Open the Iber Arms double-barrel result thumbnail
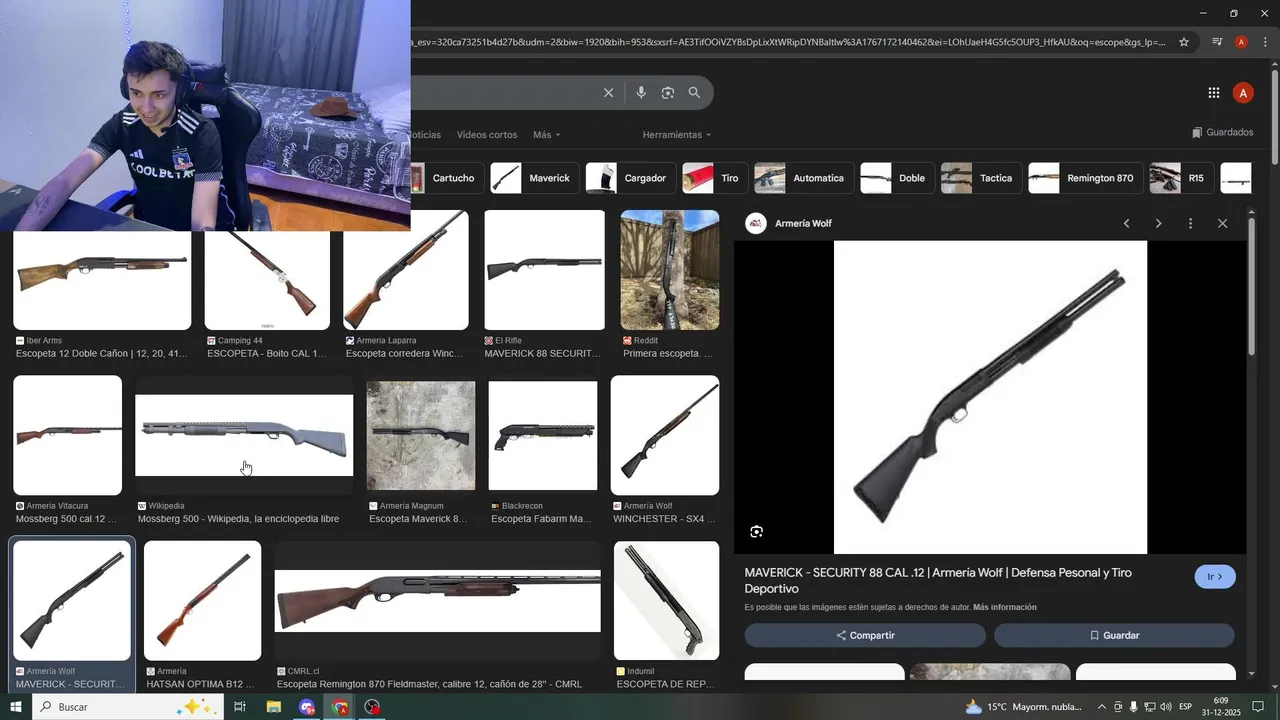The height and width of the screenshot is (720, 1280). [102, 280]
